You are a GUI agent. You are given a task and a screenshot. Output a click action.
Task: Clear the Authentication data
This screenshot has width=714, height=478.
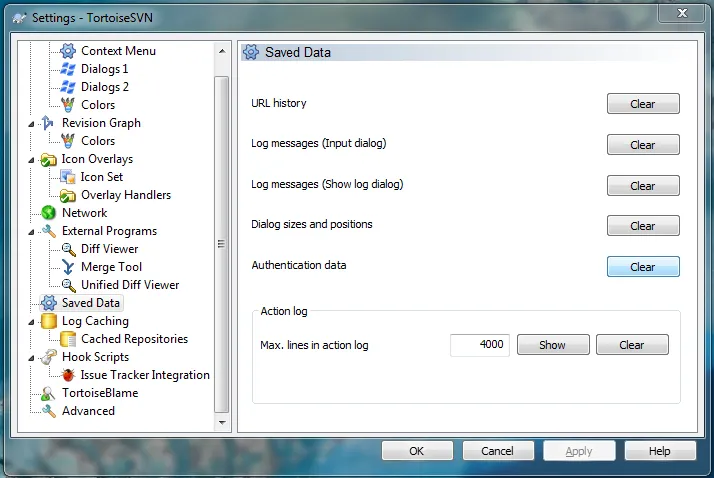643,267
